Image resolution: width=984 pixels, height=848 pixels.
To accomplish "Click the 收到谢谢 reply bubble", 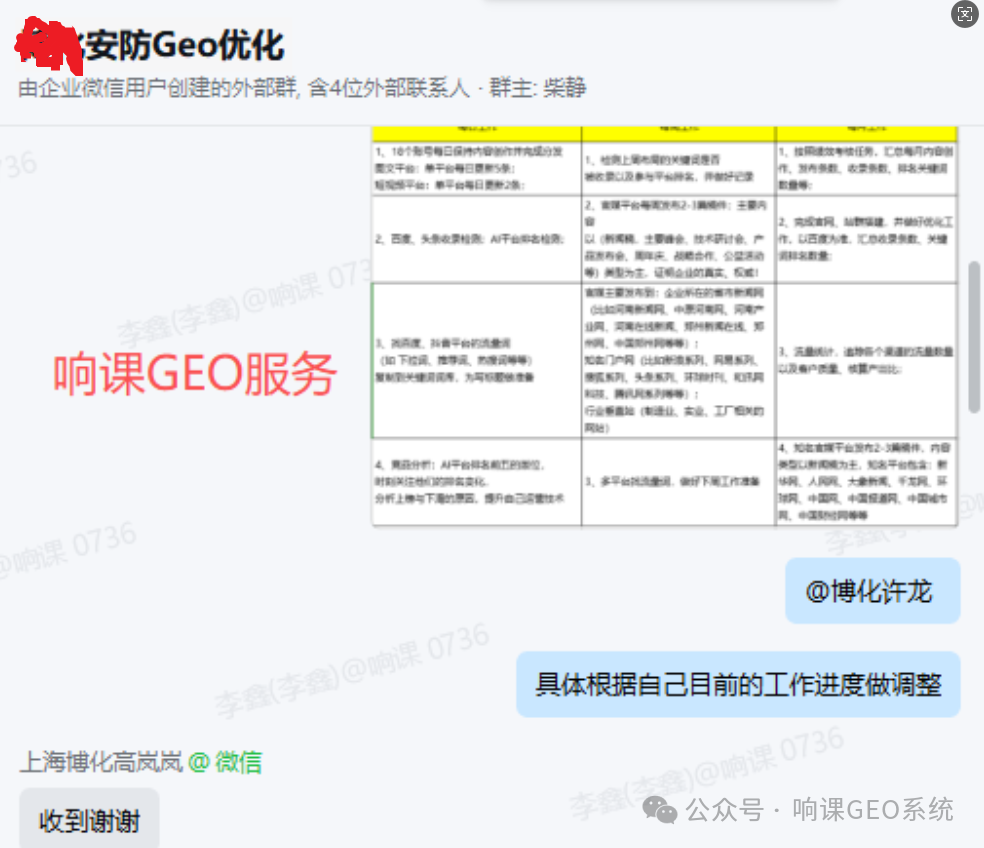I will pos(89,819).
